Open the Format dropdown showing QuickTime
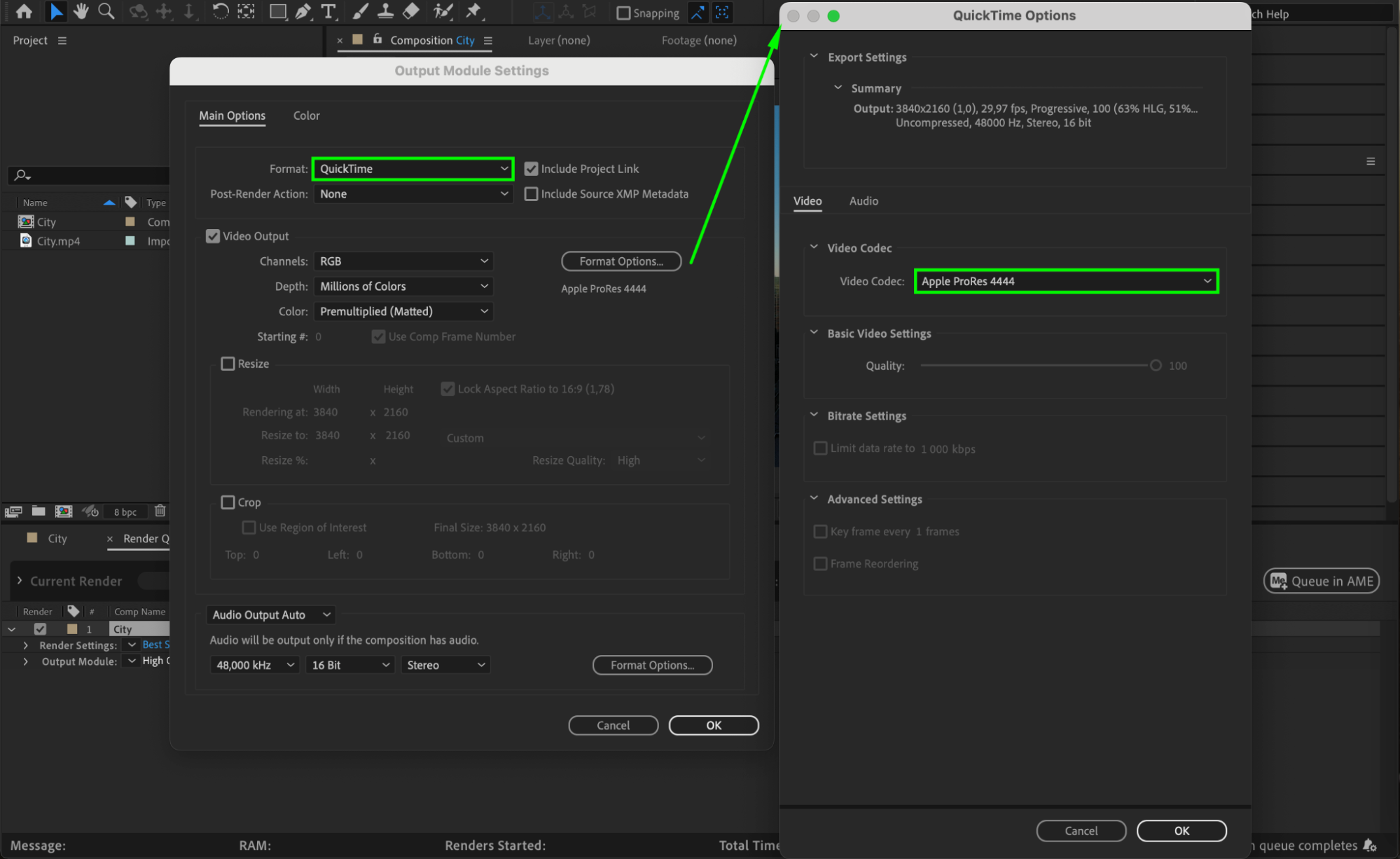This screenshot has height=859, width=1400. pyautogui.click(x=413, y=169)
